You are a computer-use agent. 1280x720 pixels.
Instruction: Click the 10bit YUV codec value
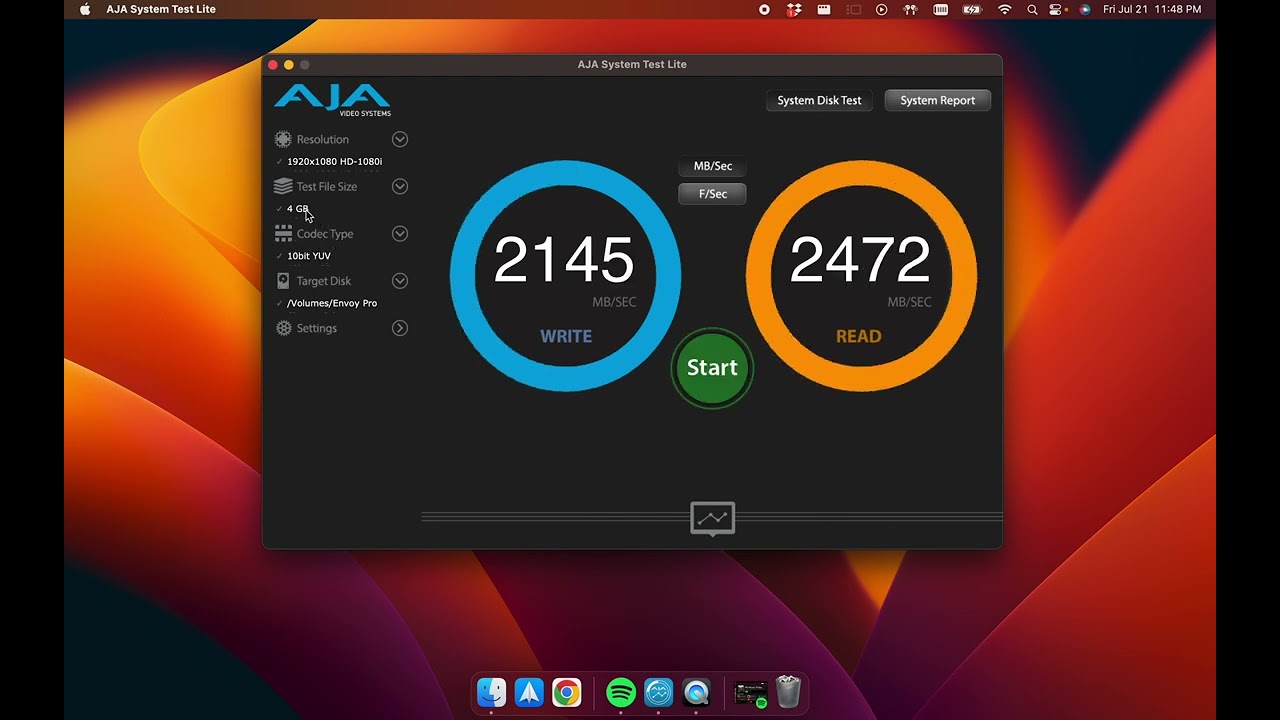309,256
